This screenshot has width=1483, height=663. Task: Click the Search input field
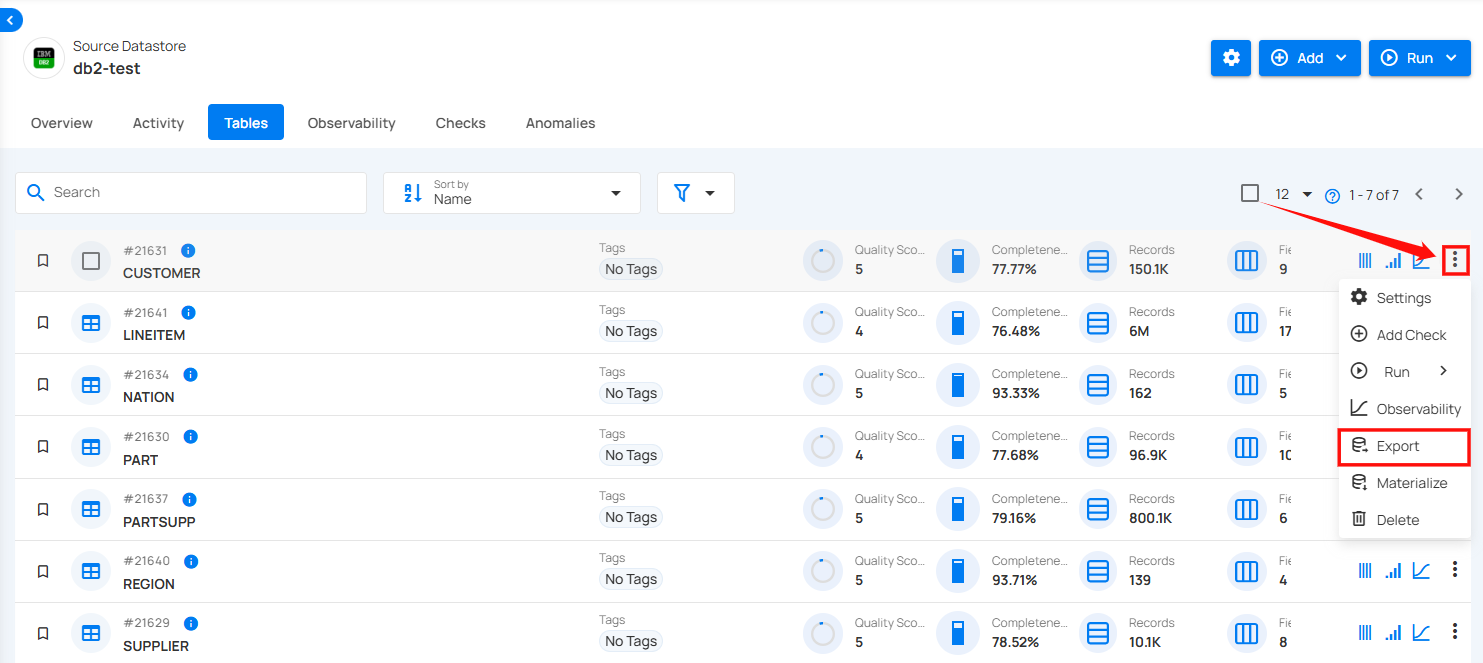pos(191,193)
